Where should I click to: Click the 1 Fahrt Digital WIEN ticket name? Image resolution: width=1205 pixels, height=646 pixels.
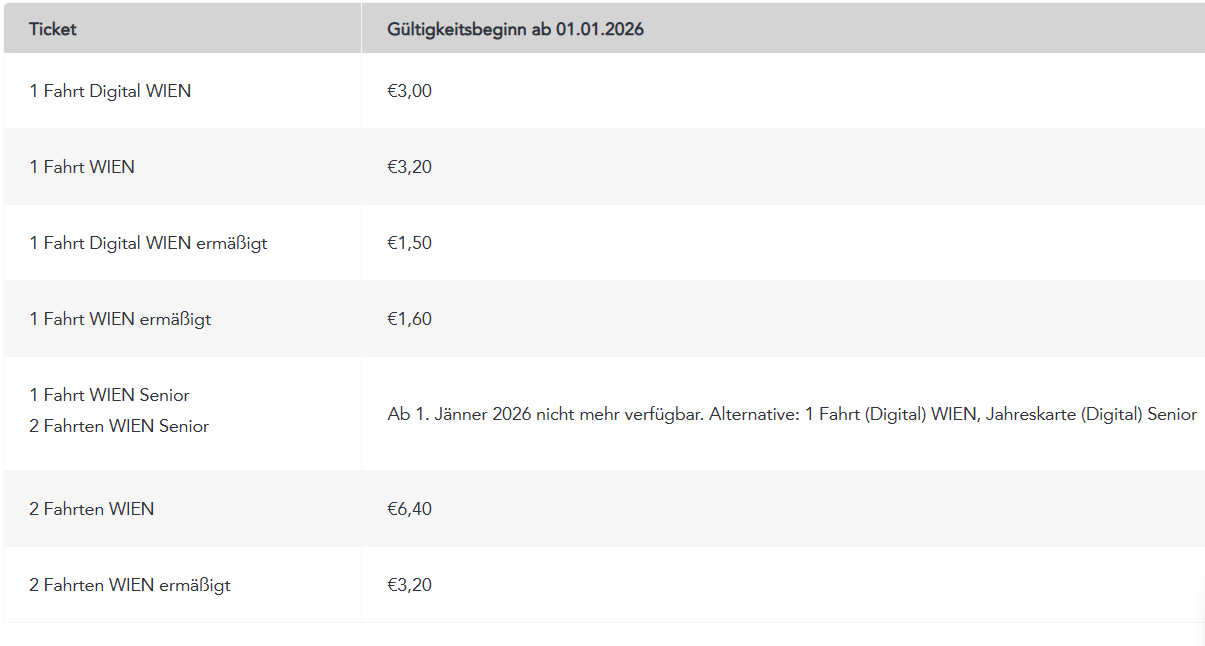coord(110,91)
